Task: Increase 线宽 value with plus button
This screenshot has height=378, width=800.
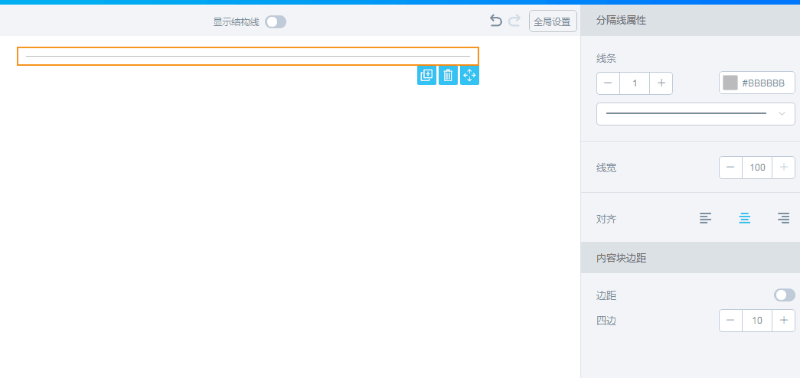Action: [784, 167]
